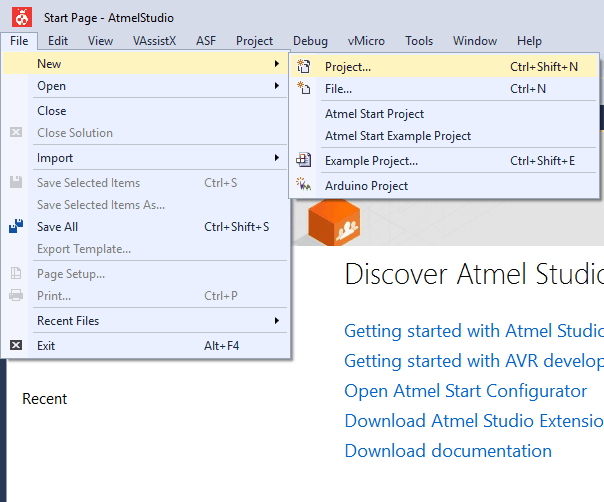Choose Open in the File menu
The width and height of the screenshot is (604, 502).
click(x=146, y=86)
